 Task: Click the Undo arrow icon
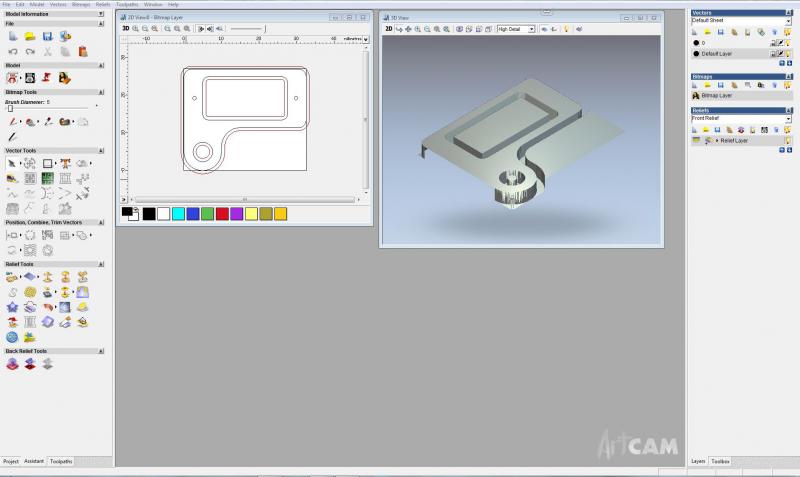[12, 50]
